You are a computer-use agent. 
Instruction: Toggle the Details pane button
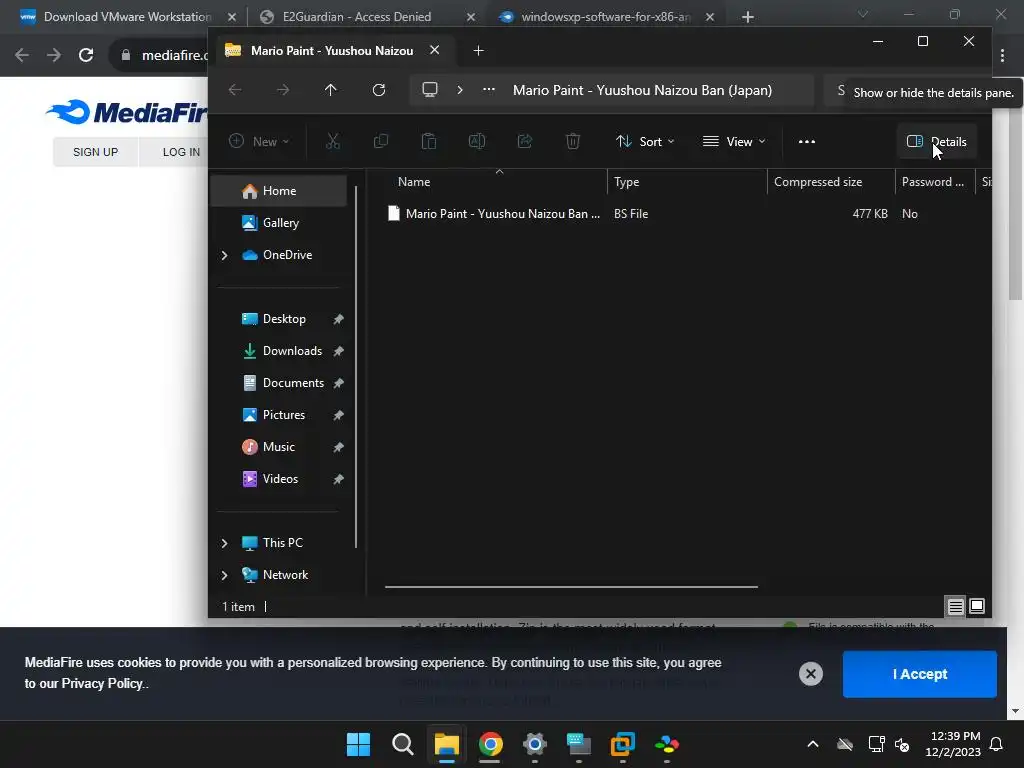coord(936,141)
